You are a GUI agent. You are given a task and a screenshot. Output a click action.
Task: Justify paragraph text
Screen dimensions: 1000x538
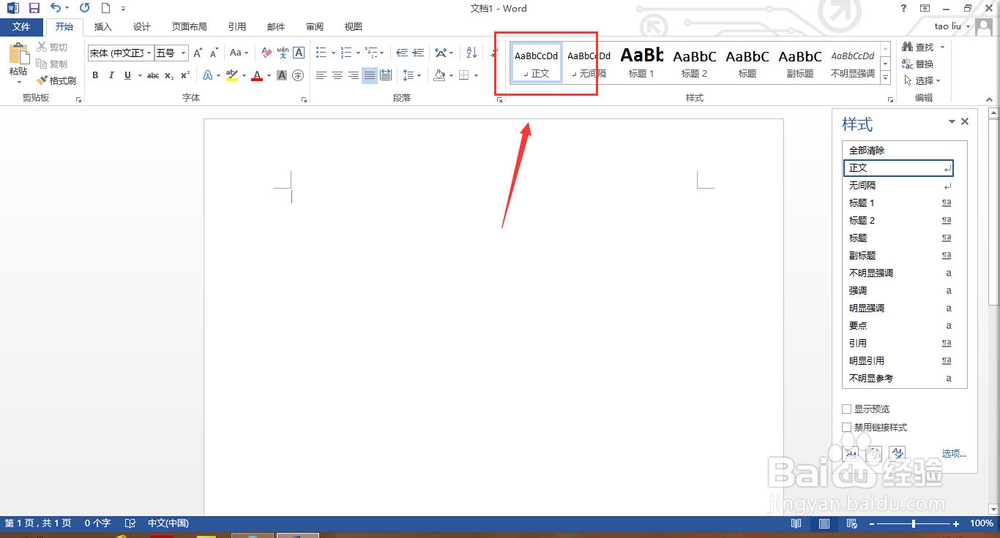click(x=369, y=75)
